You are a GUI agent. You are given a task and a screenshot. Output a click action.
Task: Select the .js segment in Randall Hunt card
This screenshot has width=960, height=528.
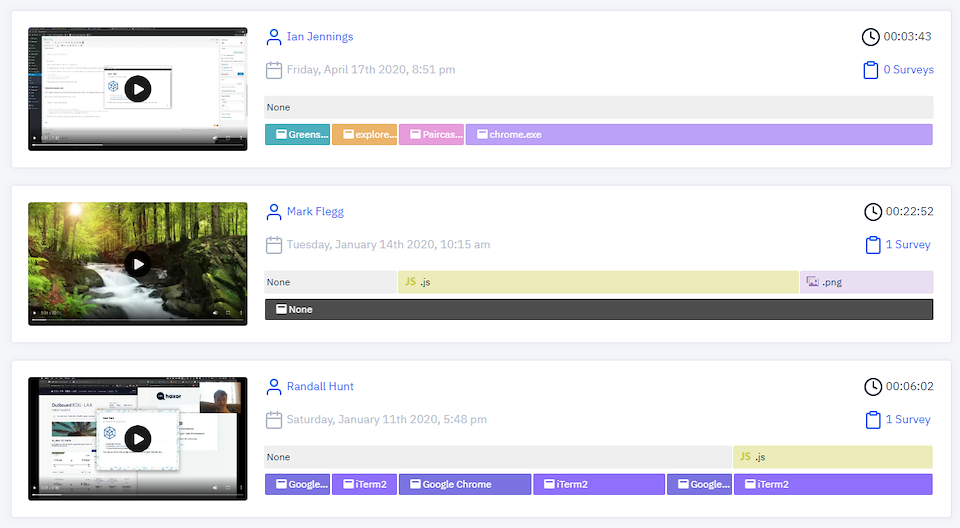pos(833,457)
